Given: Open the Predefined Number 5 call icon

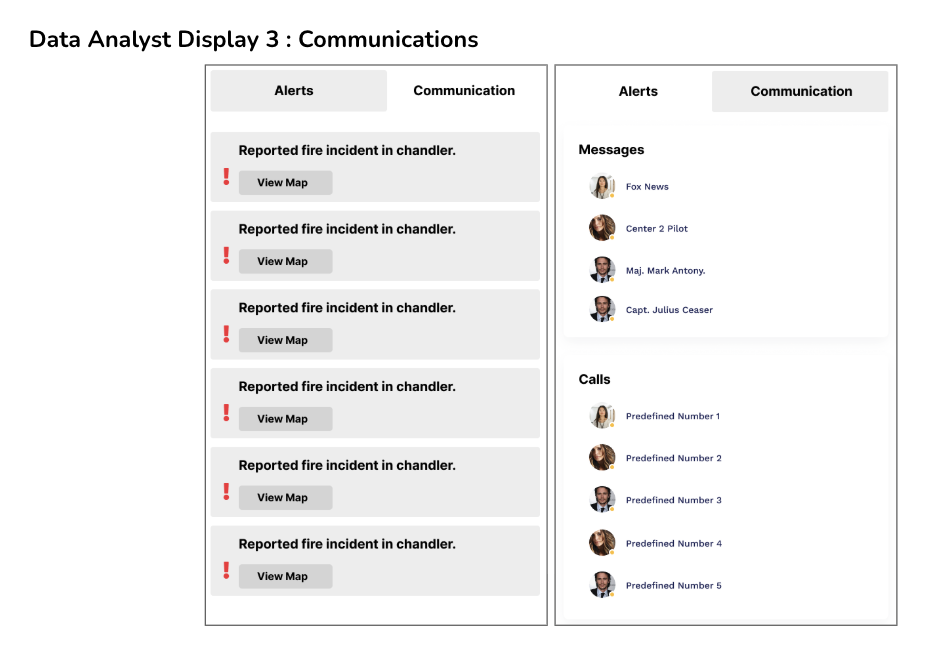Looking at the screenshot, I should point(602,585).
